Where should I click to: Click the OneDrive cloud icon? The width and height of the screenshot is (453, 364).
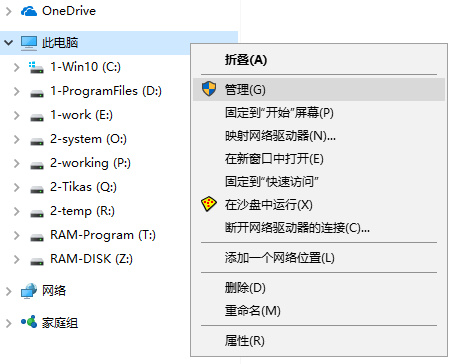pyautogui.click(x=29, y=11)
